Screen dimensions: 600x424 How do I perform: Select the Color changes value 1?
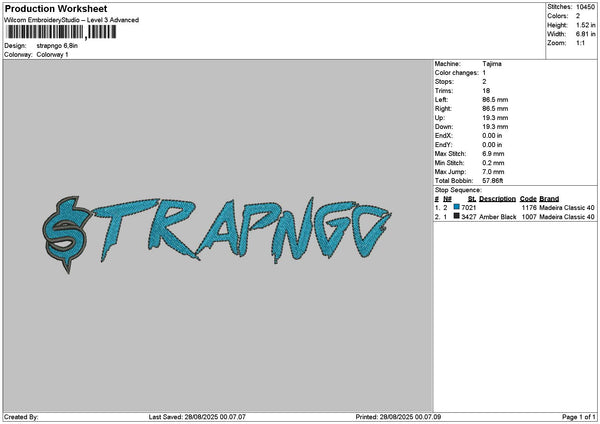pyautogui.click(x=484, y=73)
